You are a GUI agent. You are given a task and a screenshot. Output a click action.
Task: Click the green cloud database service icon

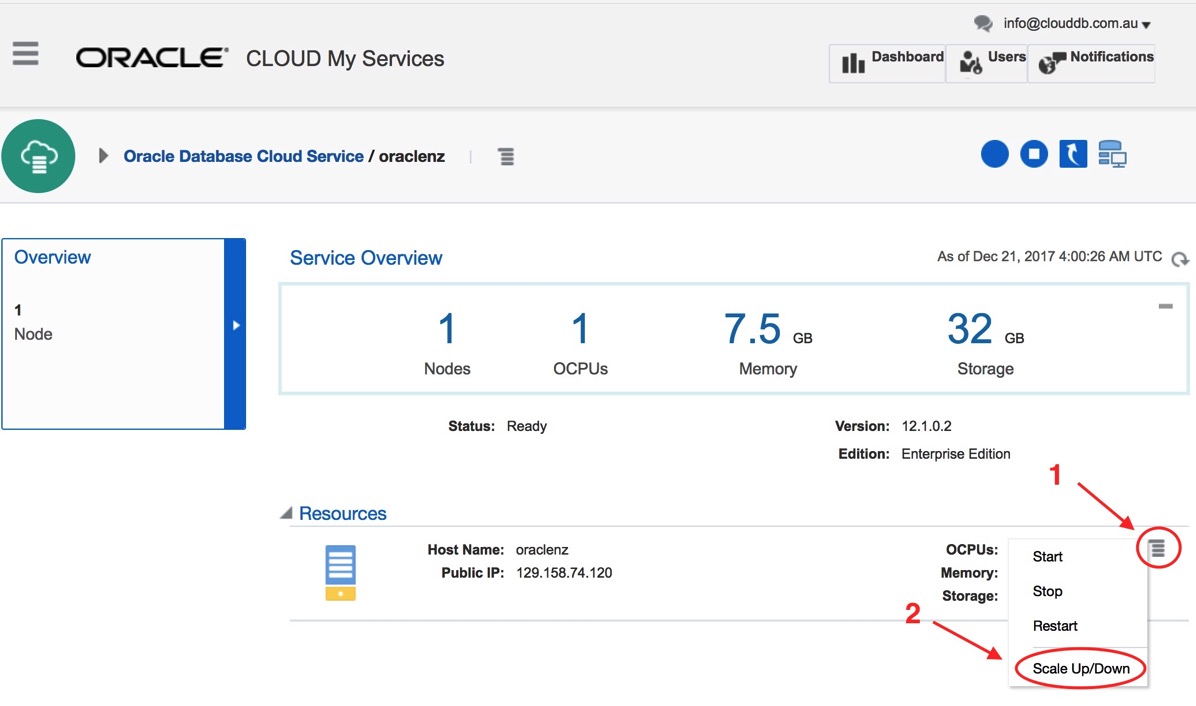(38, 156)
